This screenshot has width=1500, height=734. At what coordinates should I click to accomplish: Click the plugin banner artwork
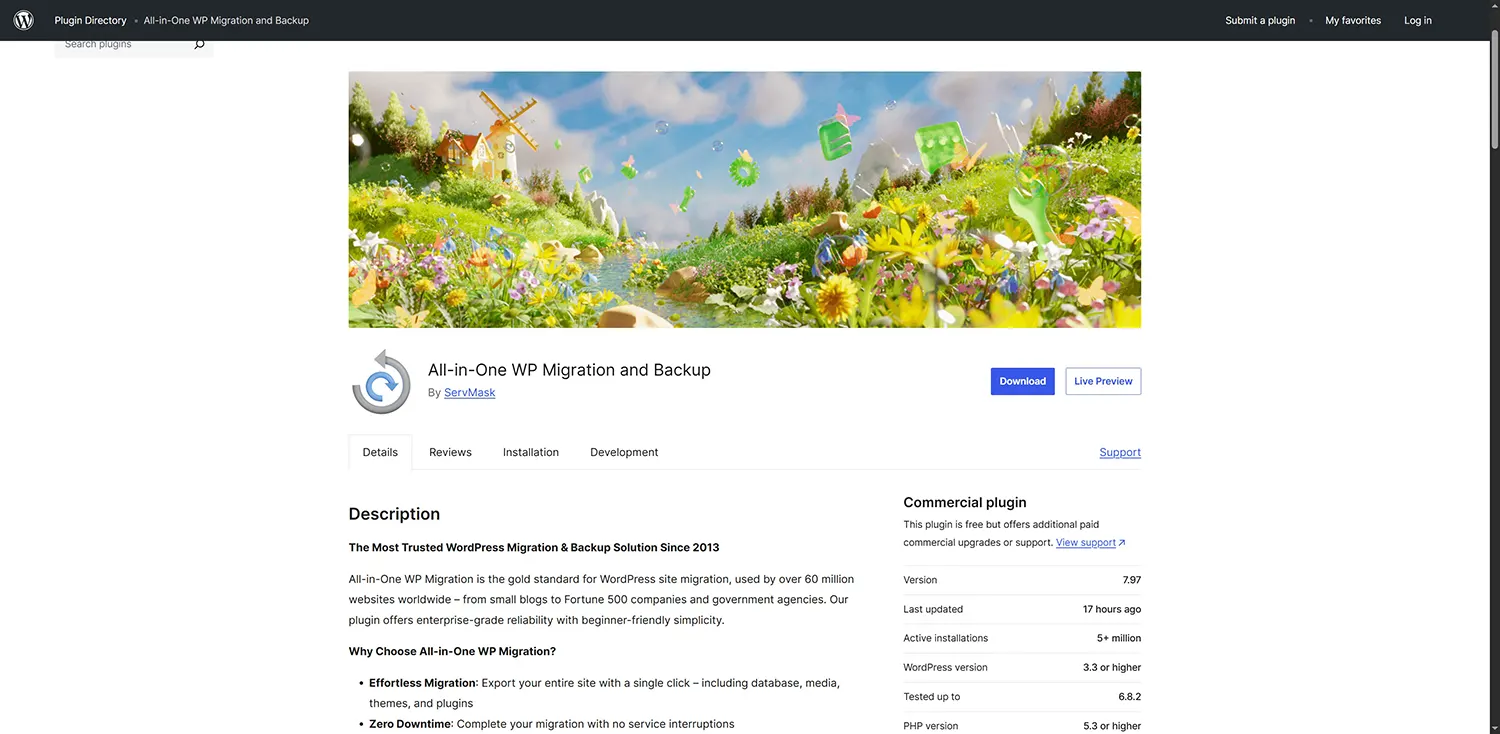coord(744,198)
